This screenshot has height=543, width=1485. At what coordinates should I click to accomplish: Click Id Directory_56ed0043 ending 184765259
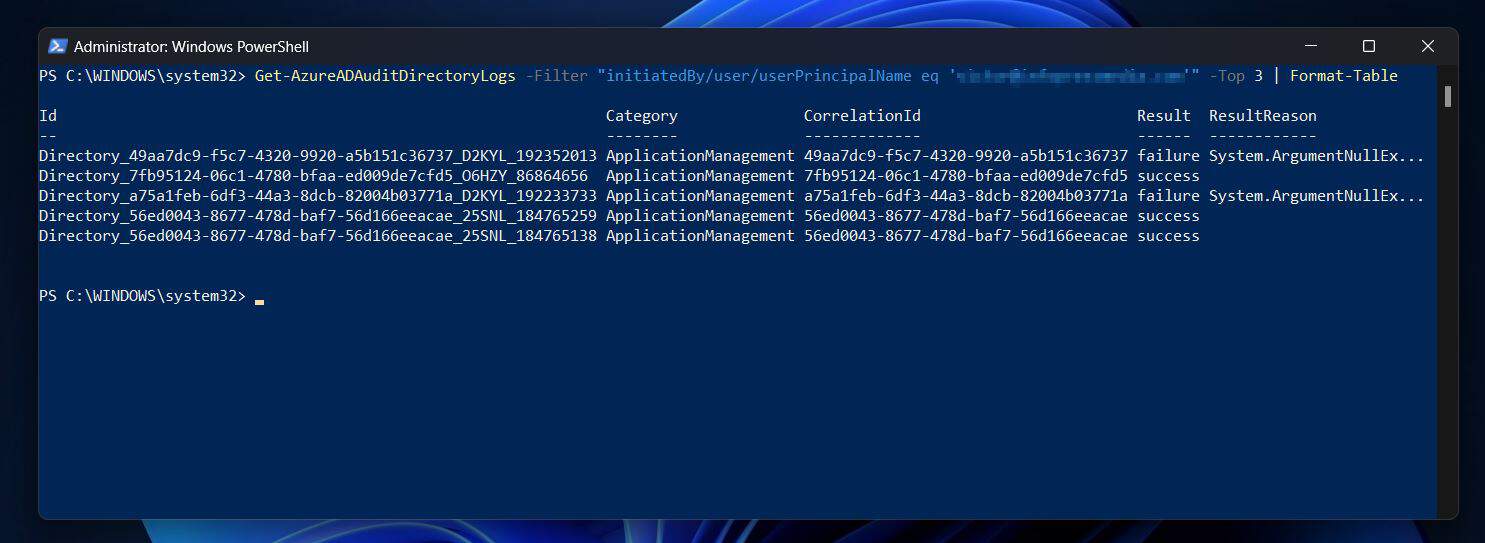318,216
